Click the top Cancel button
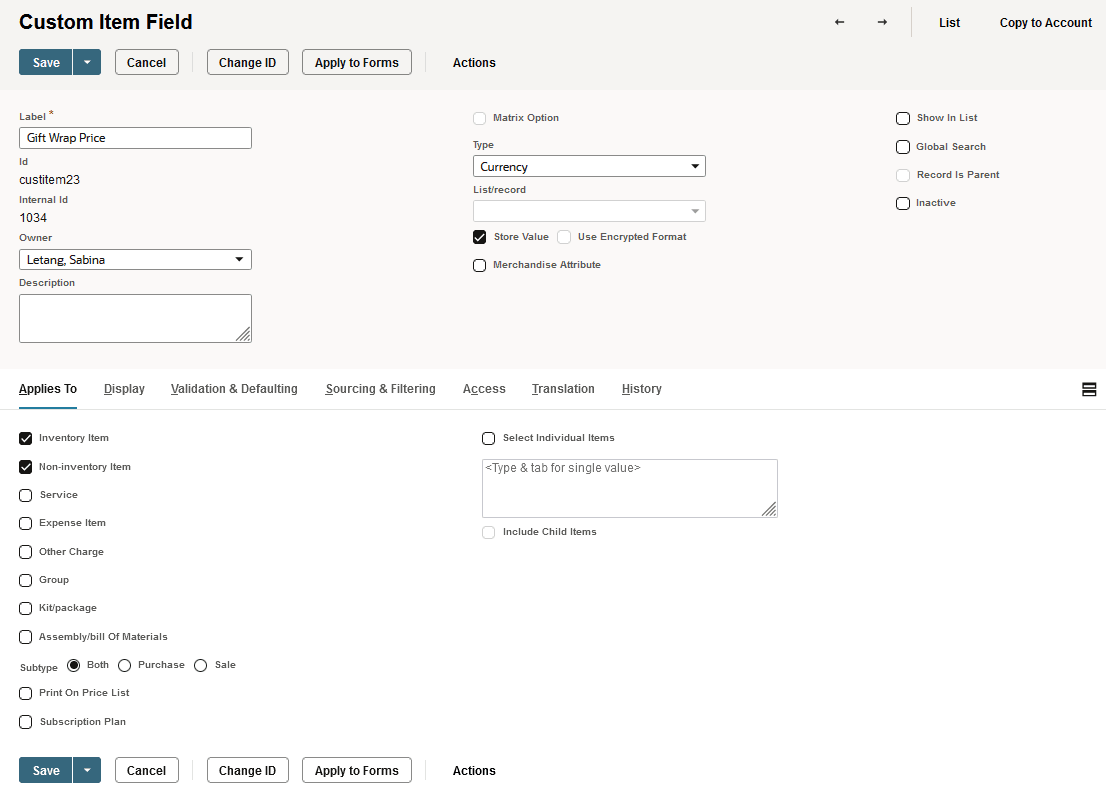Viewport: 1106px width, 787px height. (x=147, y=62)
